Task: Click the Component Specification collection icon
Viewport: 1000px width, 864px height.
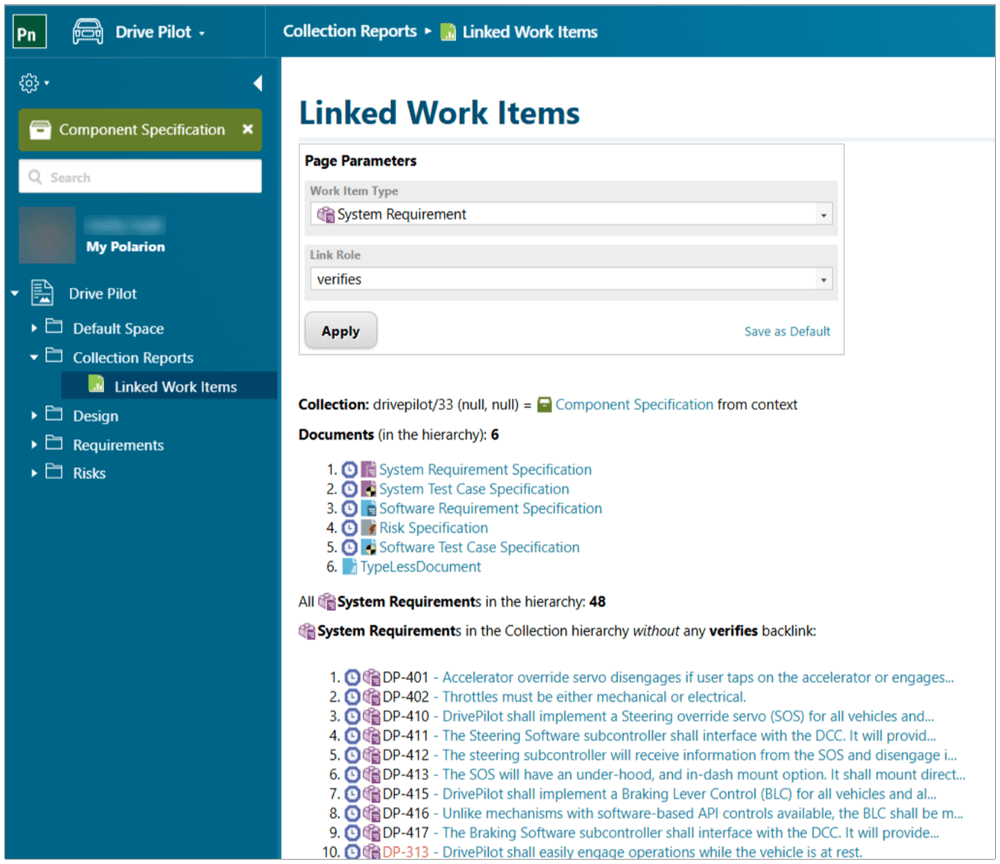Action: 40,130
